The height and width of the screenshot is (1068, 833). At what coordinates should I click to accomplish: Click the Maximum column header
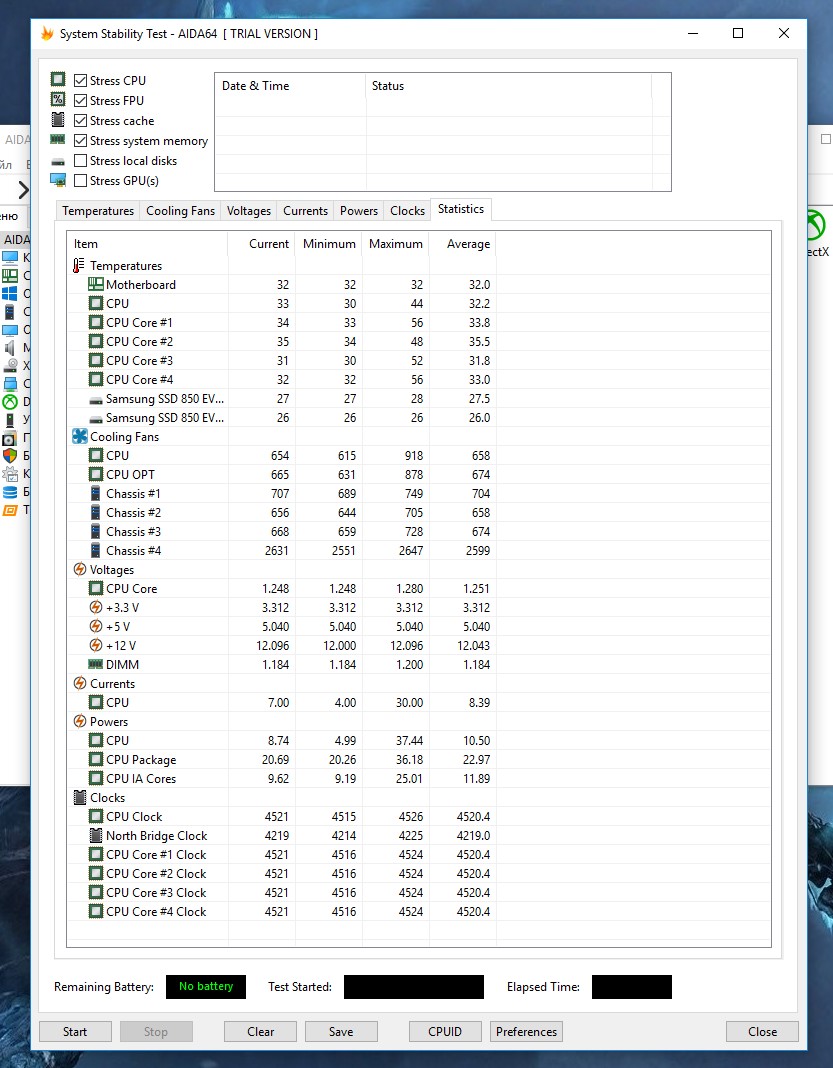pos(396,244)
